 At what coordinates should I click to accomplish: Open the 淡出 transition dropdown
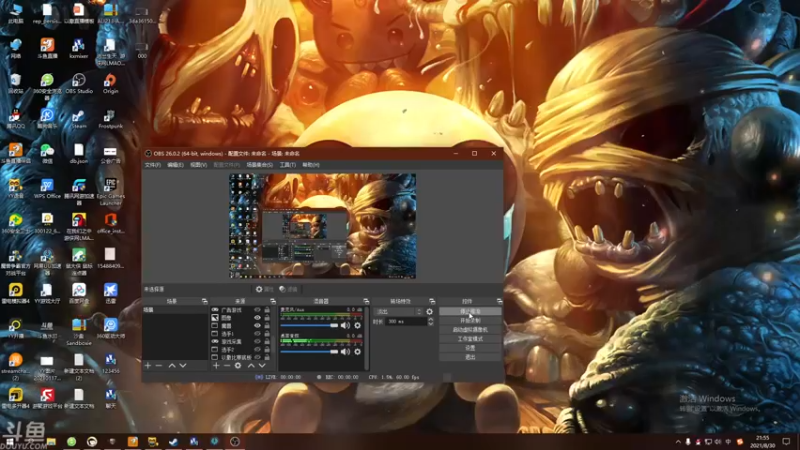click(x=399, y=312)
